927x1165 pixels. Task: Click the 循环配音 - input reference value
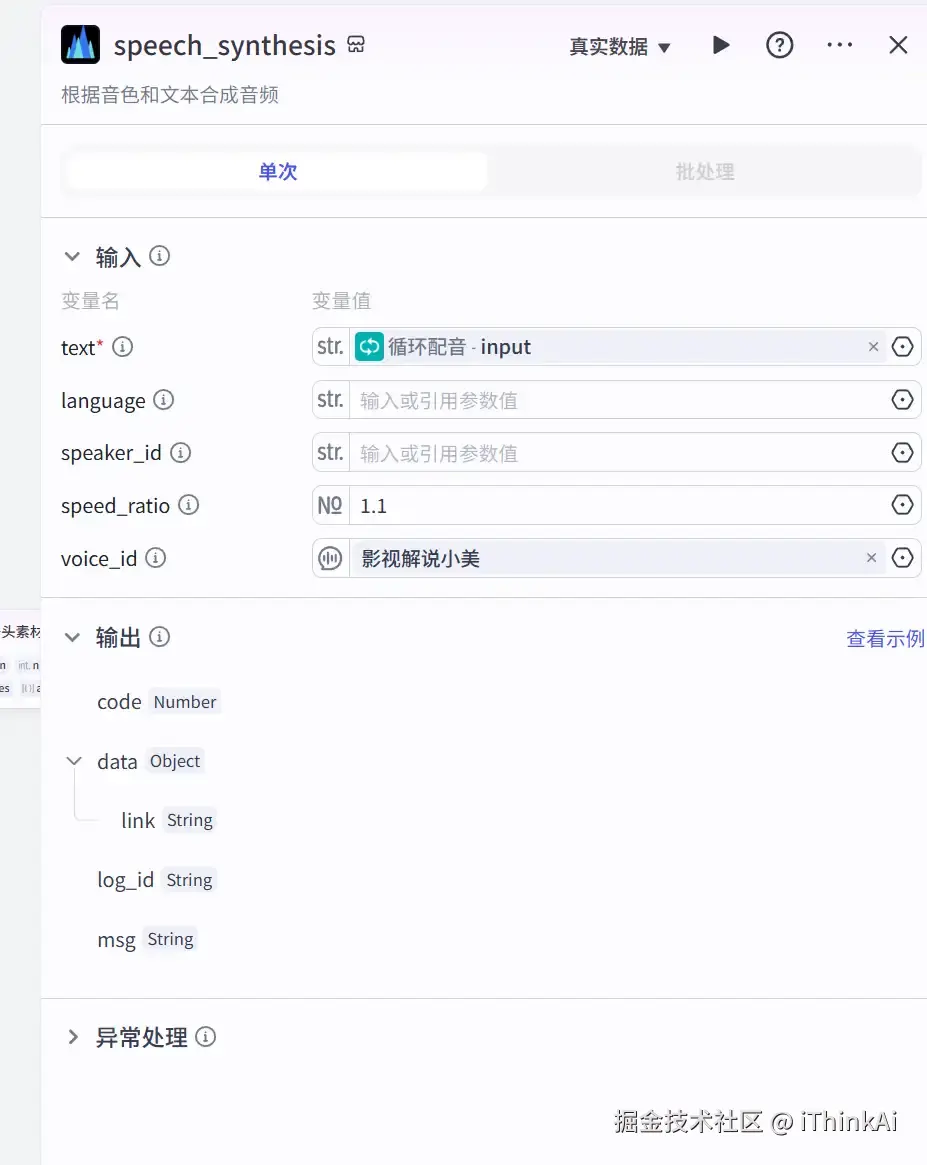(459, 346)
